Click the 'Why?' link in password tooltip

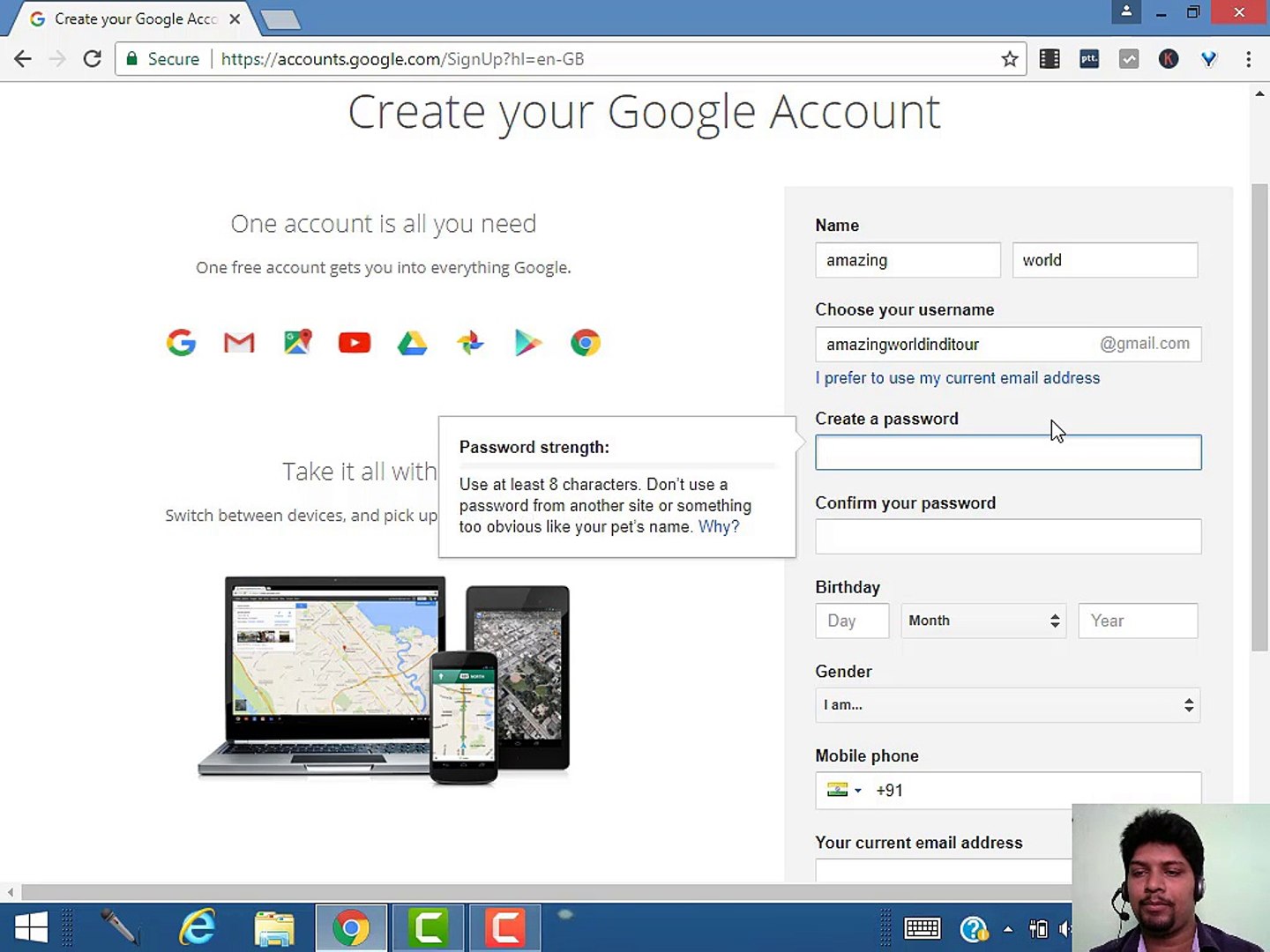(719, 526)
